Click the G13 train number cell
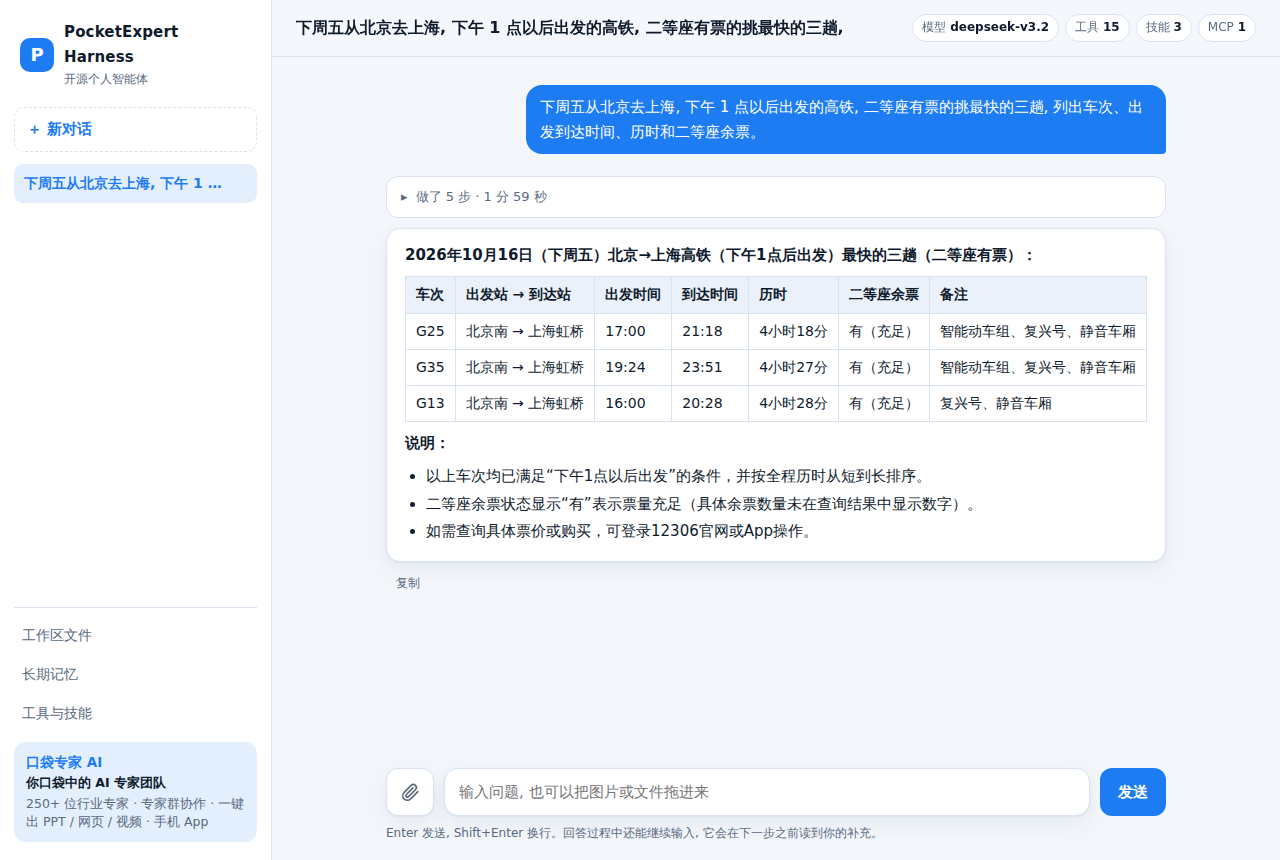Viewport: 1280px width, 860px height. (430, 403)
